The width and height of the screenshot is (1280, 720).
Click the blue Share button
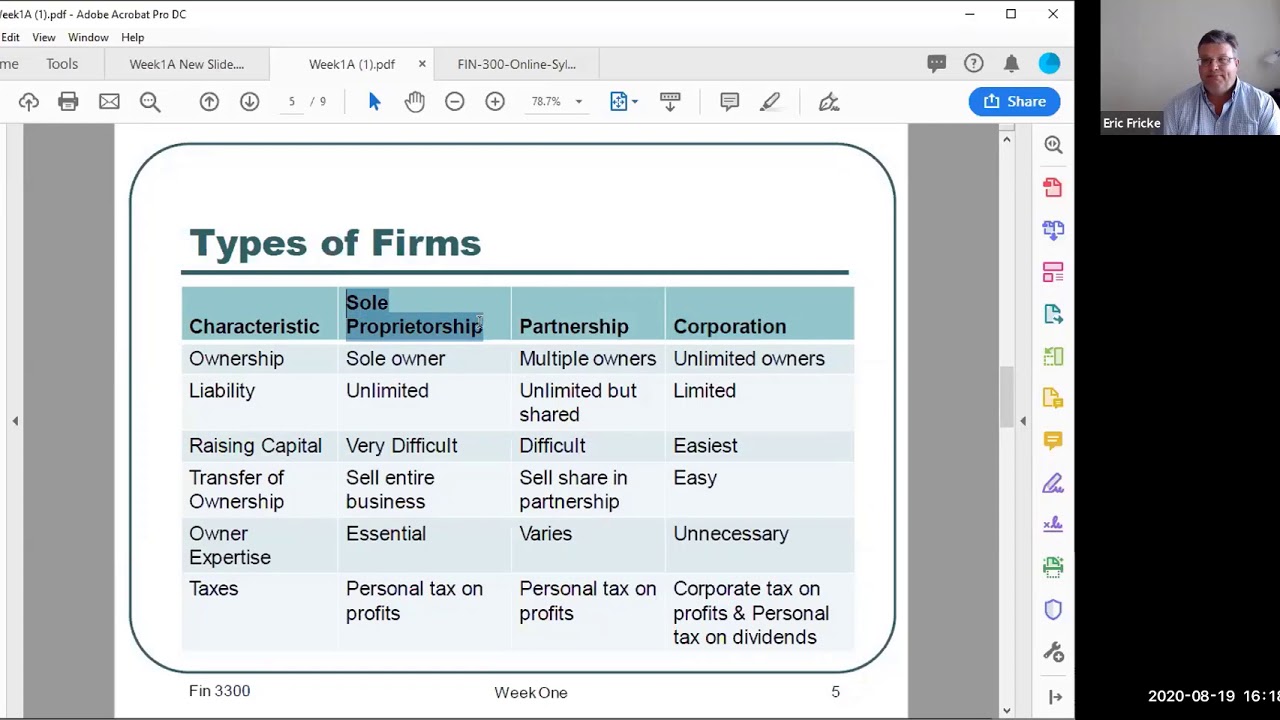click(x=1014, y=101)
